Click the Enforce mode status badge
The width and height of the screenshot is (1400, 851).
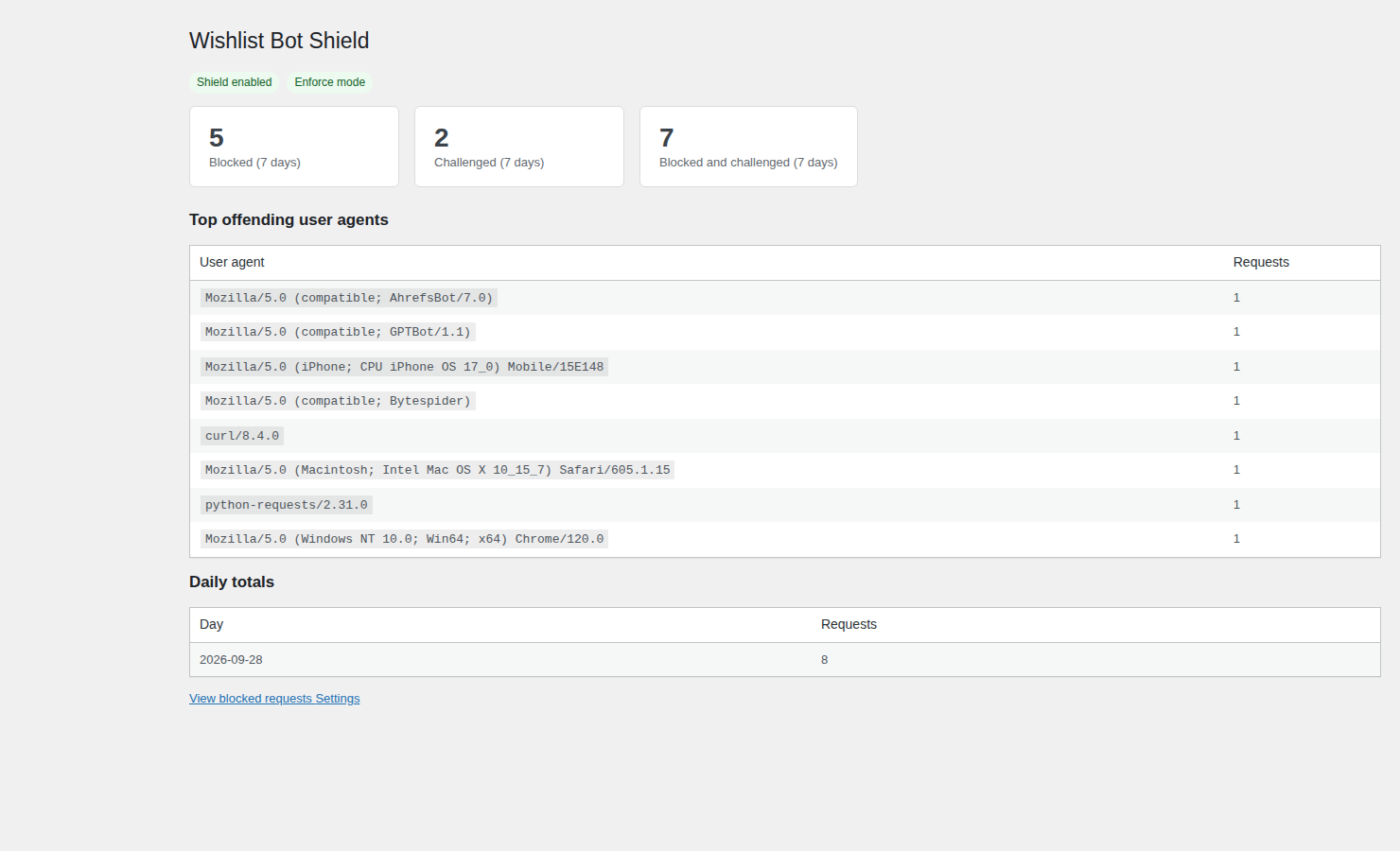click(330, 82)
